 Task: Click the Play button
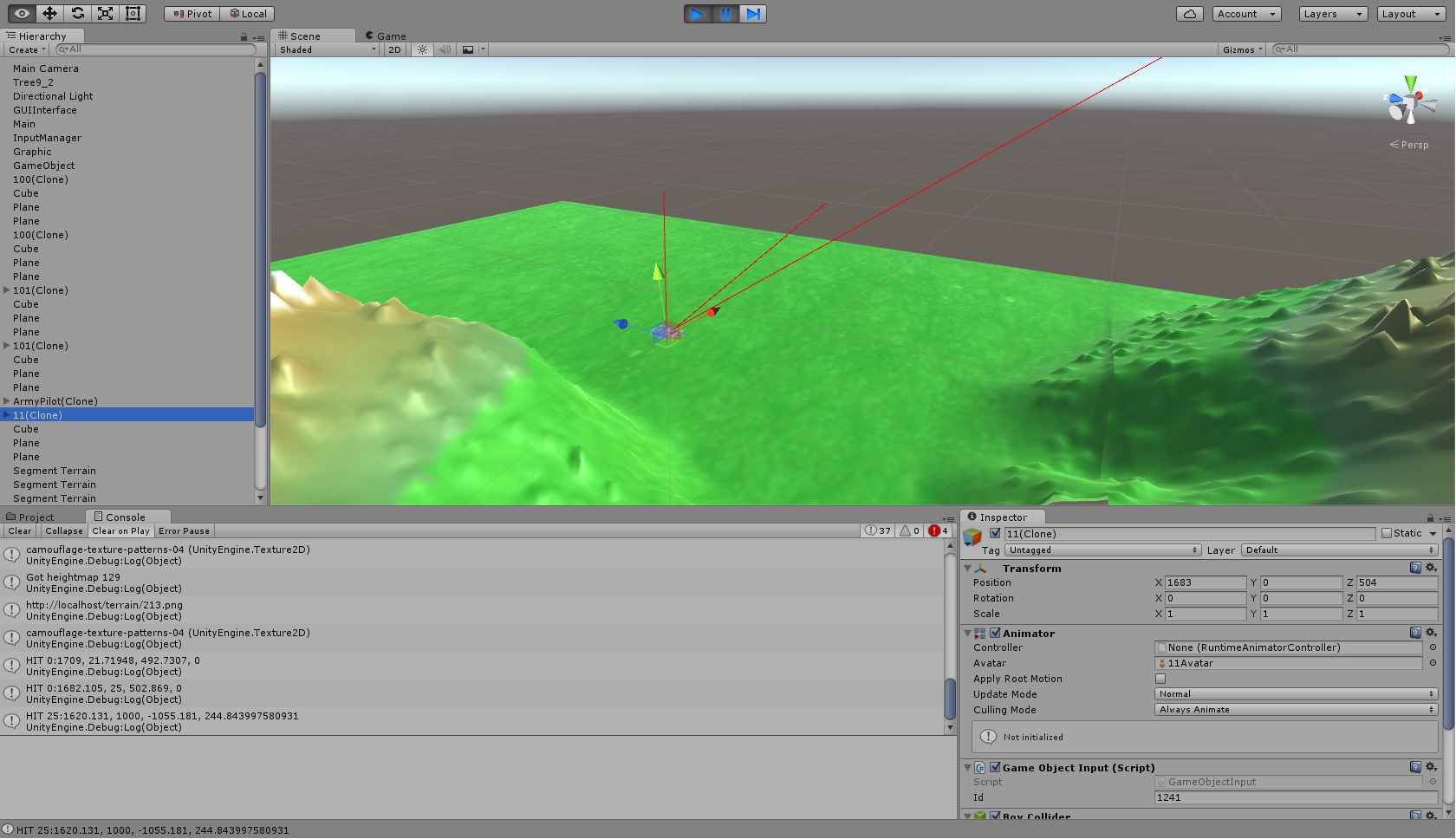697,14
